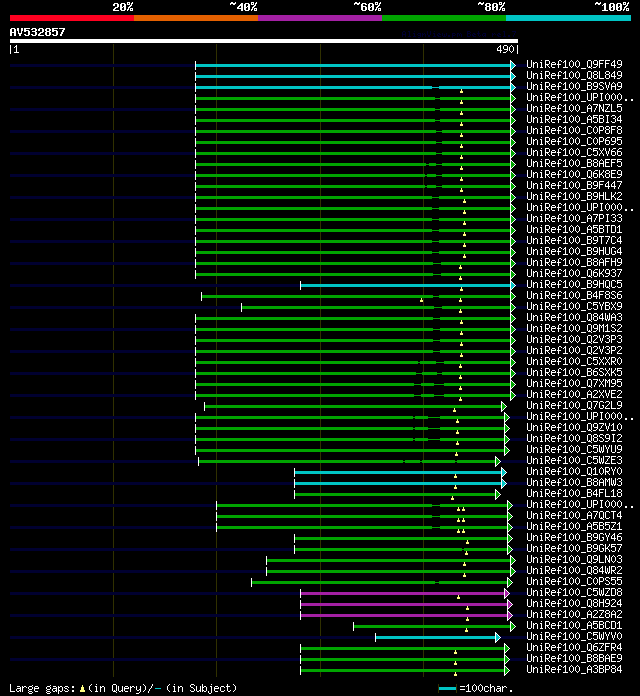Select label UniRef100_B8AFH9
The width and height of the screenshot is (640, 696).
coord(574,262)
